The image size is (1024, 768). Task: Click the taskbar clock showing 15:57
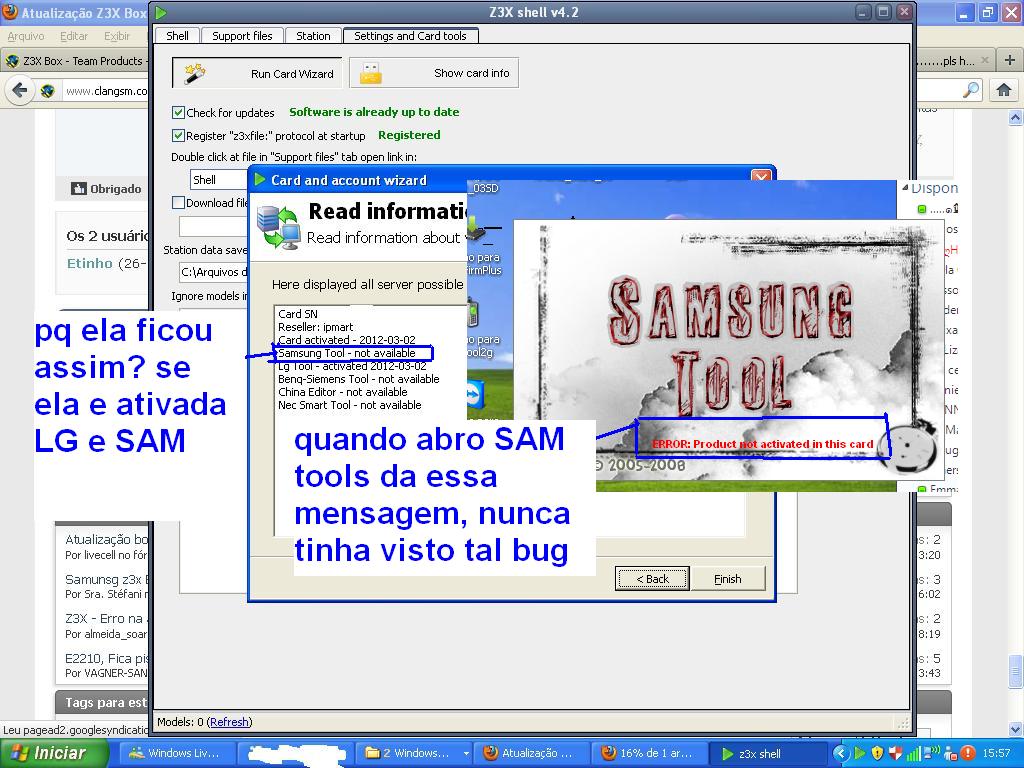click(996, 753)
